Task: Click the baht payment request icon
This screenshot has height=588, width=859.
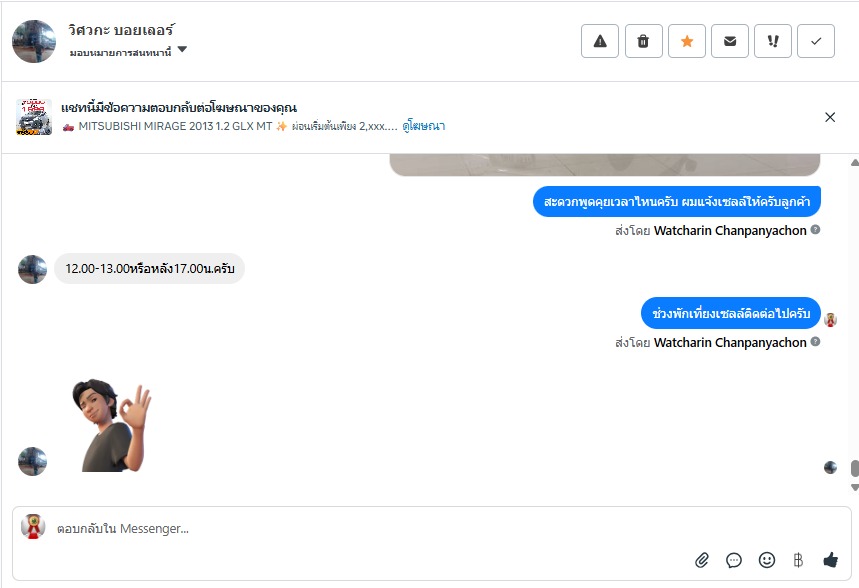Action: click(798, 560)
